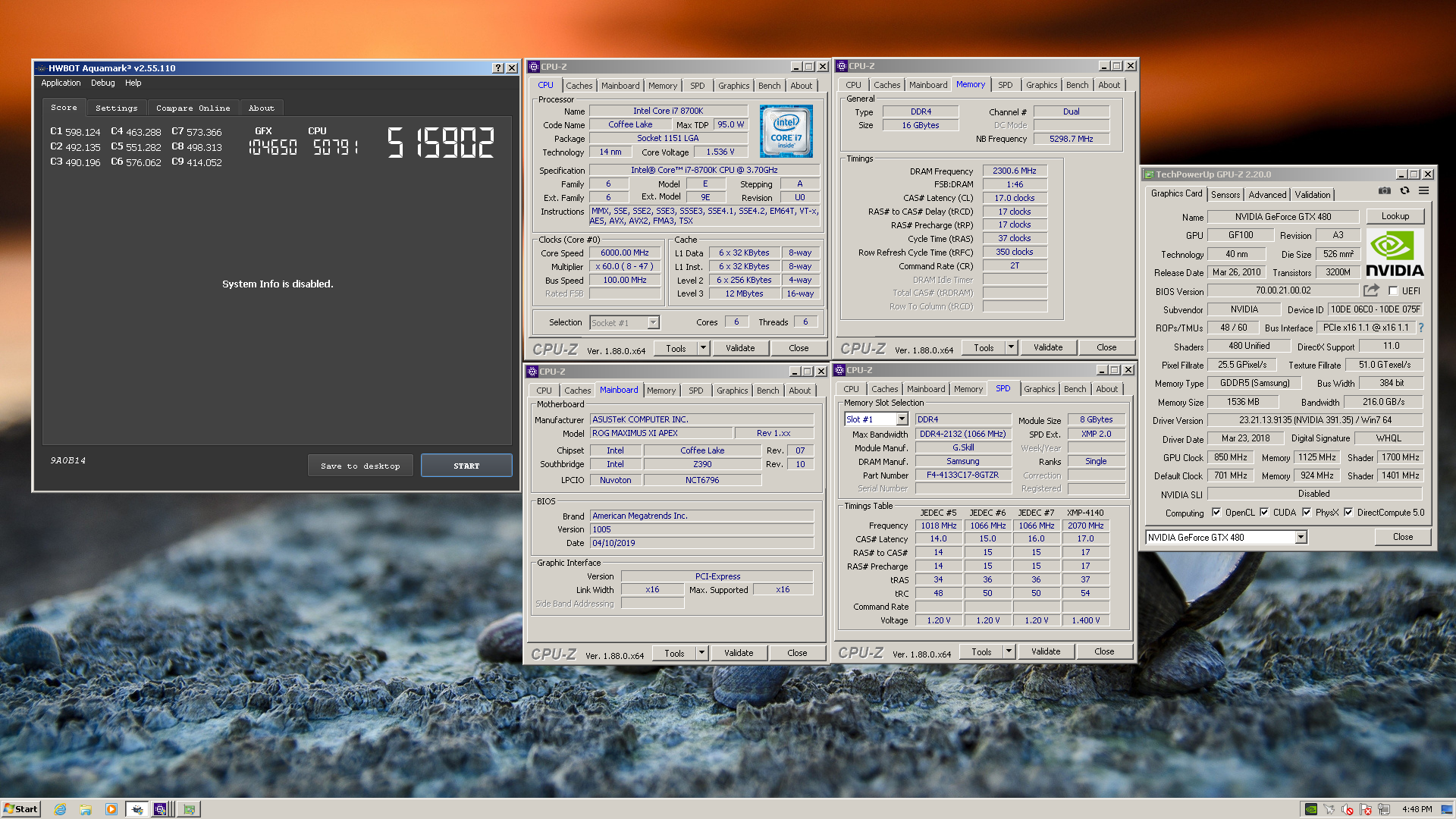Screen dimensions: 1456x819
Task: Expand Tools arrow in CPU-Z Mainboard window
Action: point(701,653)
